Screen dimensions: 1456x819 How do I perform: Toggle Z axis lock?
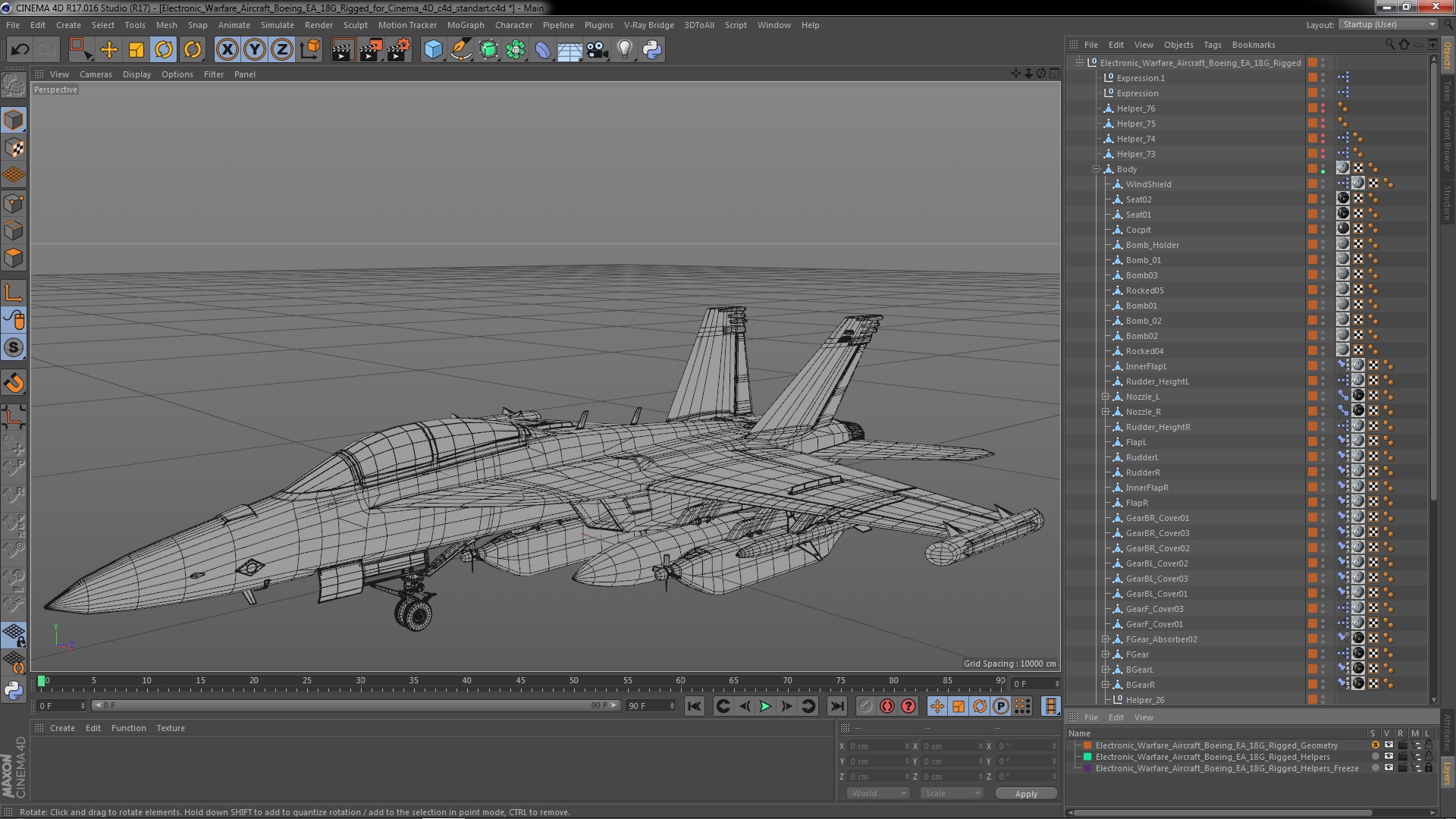tap(282, 50)
